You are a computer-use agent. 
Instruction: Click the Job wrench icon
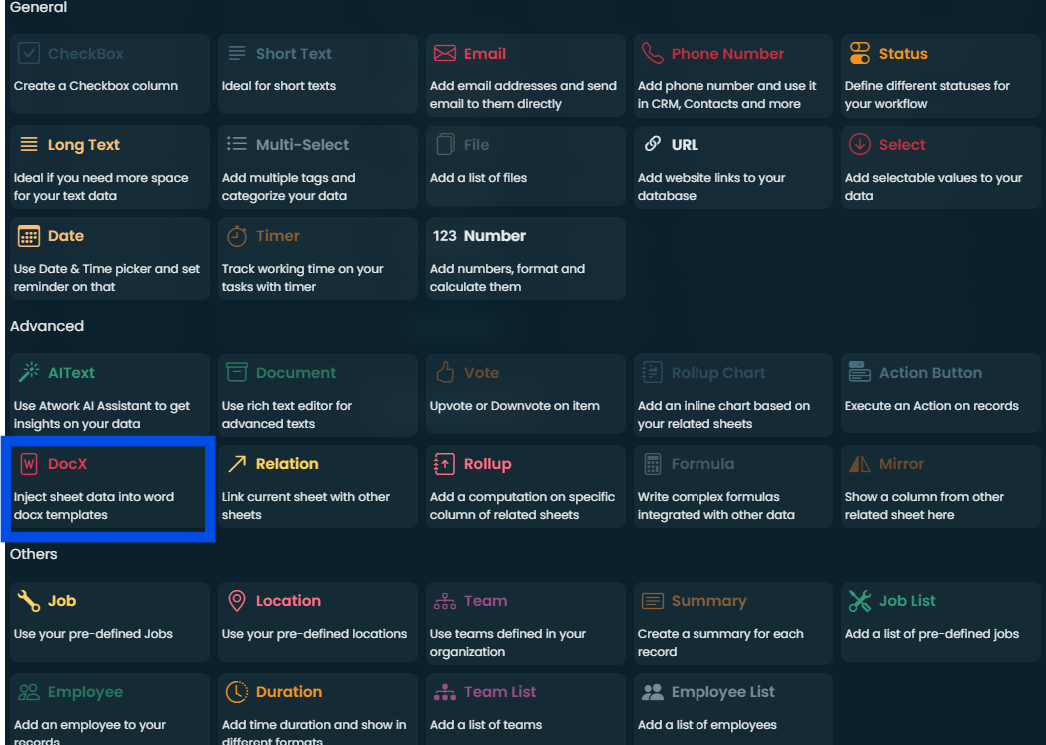pos(29,601)
